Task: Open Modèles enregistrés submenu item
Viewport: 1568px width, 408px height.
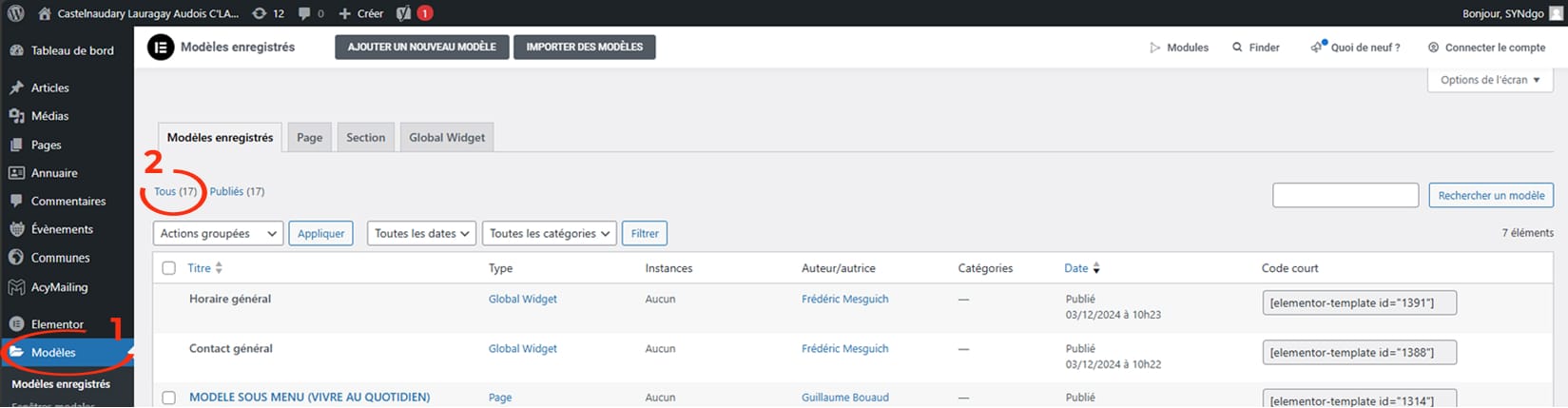Action: click(x=61, y=384)
